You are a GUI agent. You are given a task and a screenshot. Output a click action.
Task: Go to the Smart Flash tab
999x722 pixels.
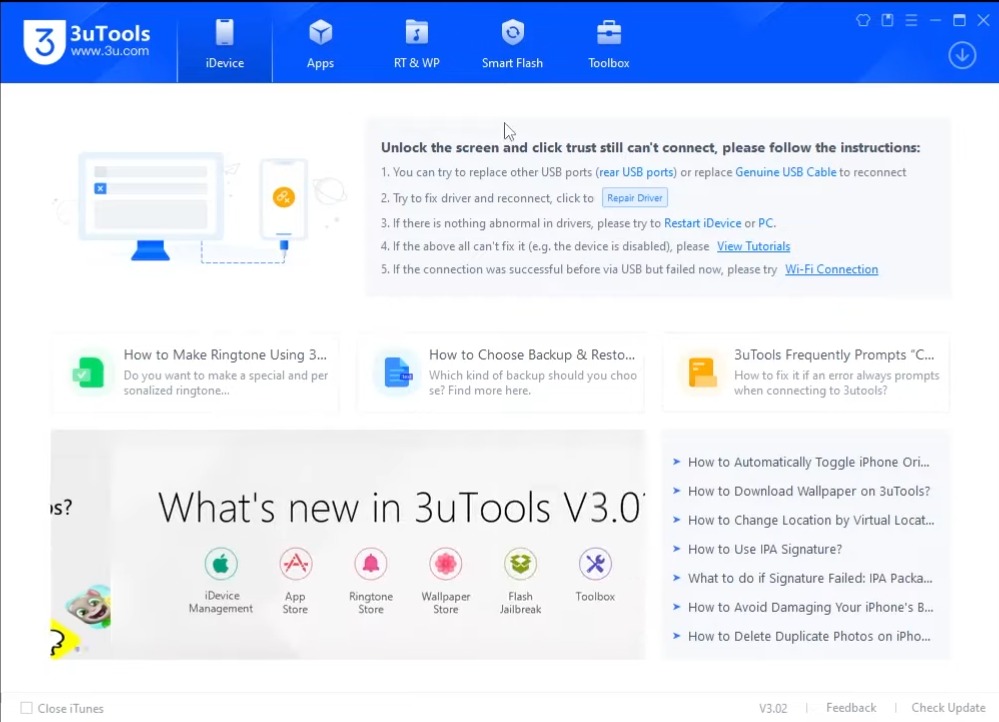(512, 43)
